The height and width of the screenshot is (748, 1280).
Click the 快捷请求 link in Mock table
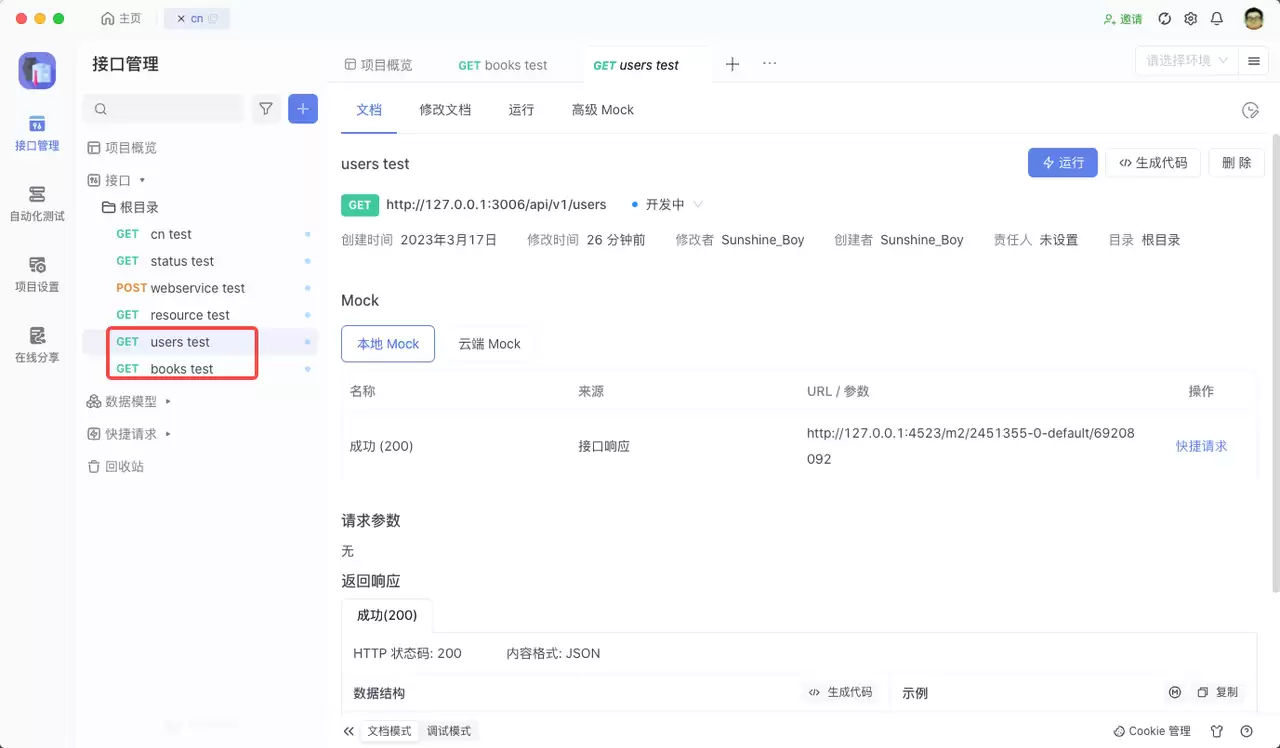pyautogui.click(x=1201, y=446)
